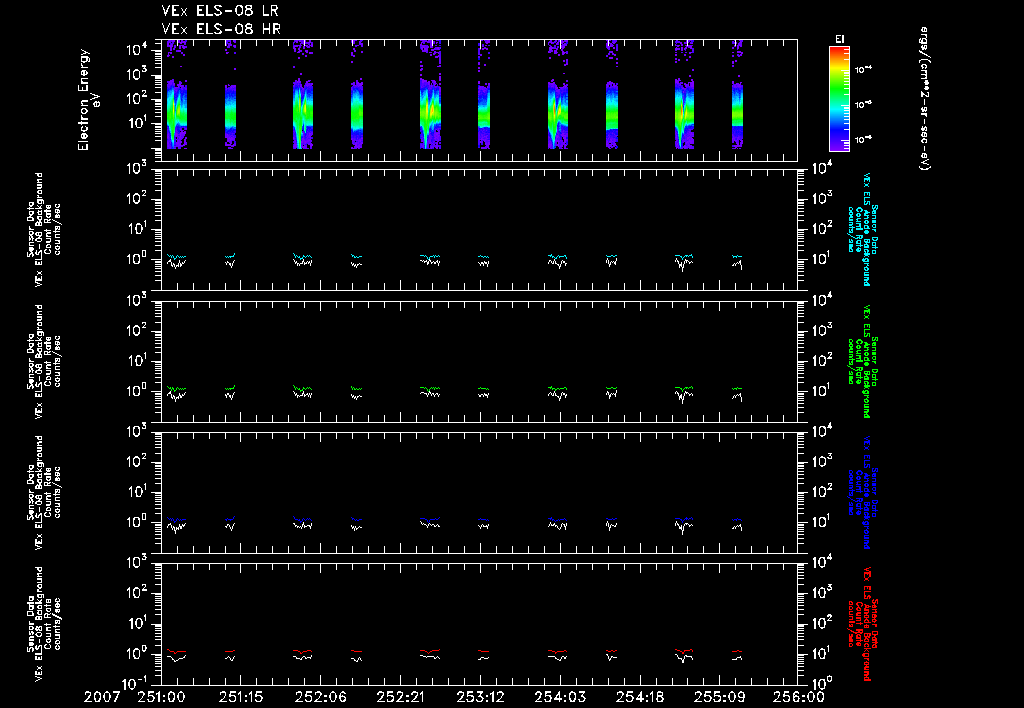Click the "256:00" time axis tick label
This screenshot has width=1024, height=708.
[801, 698]
